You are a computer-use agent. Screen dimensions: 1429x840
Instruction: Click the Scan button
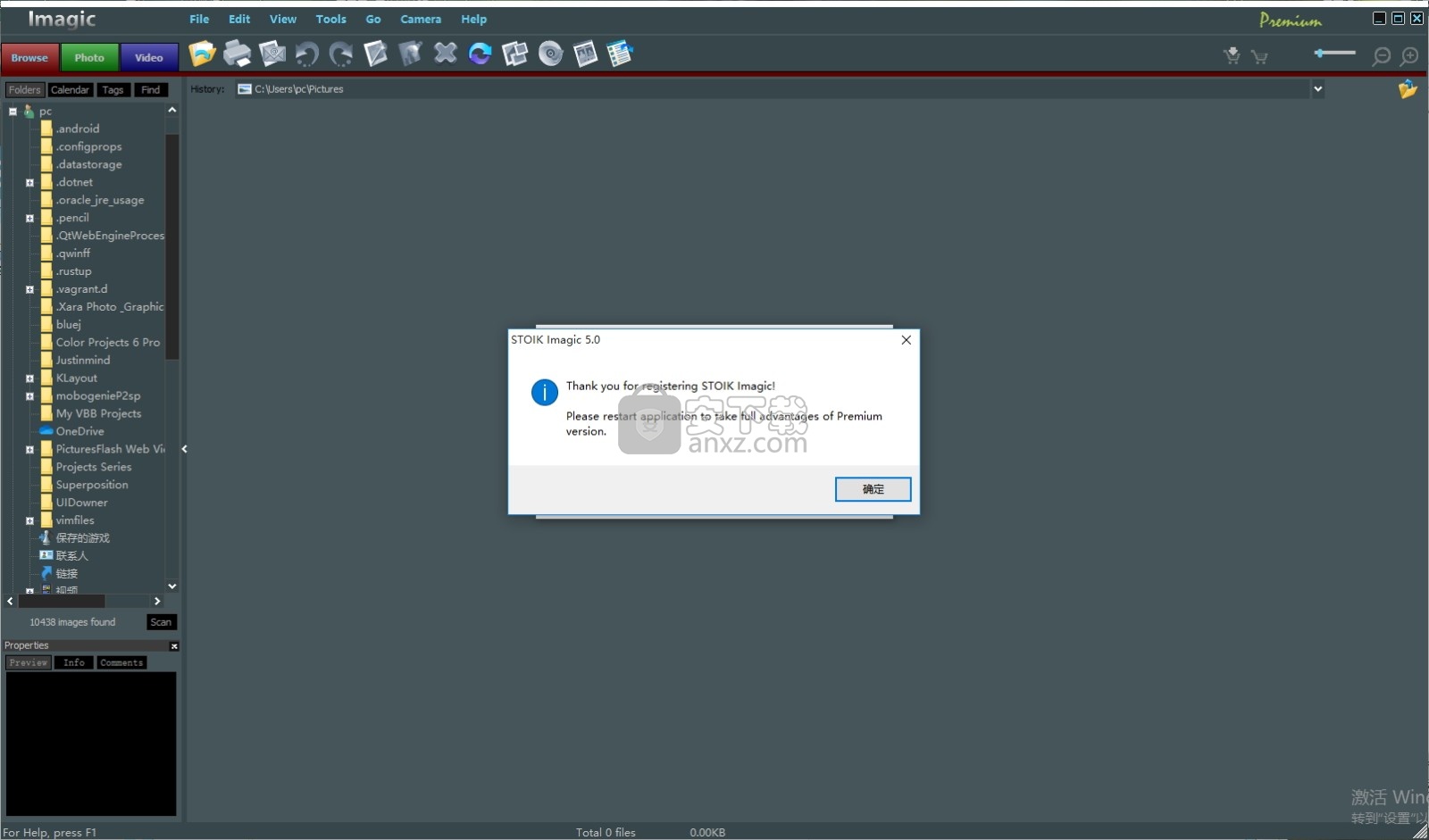(x=161, y=622)
